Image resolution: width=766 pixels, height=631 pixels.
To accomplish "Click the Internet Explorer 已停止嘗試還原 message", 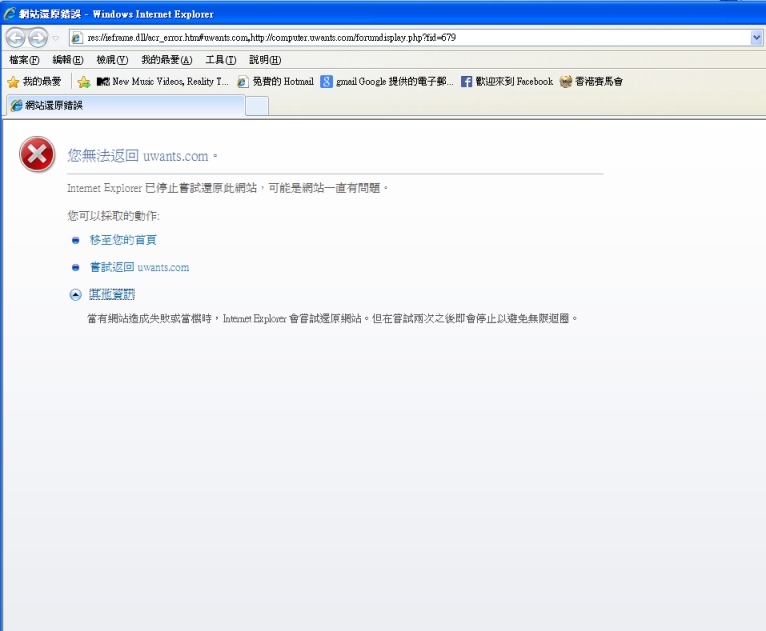I will click(227, 188).
